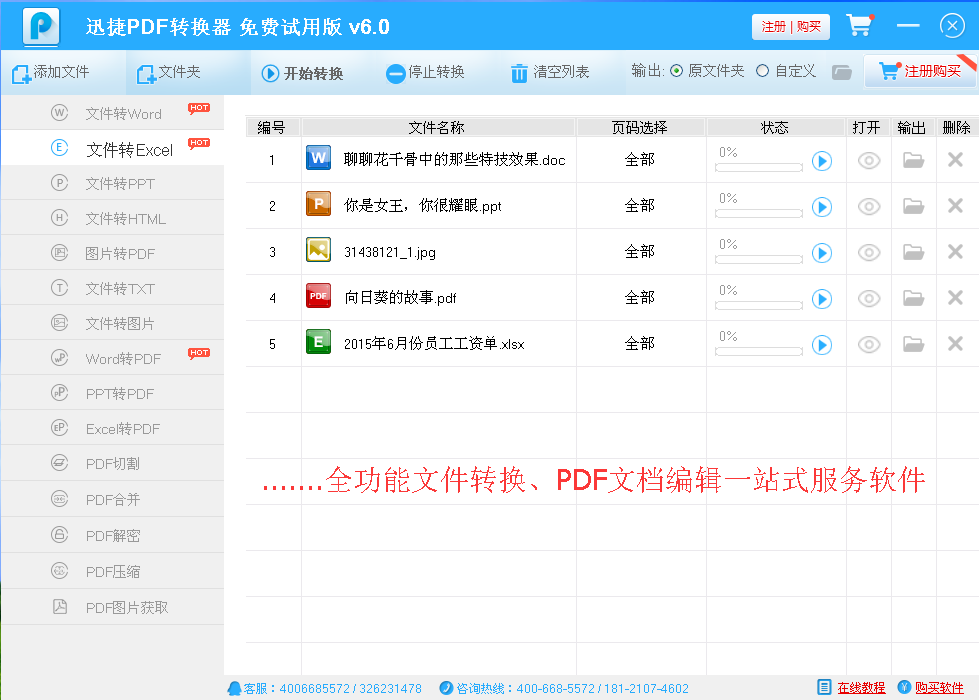This screenshot has width=979, height=700.
Task: Delete the .xlsx file from list
Action: (x=955, y=343)
